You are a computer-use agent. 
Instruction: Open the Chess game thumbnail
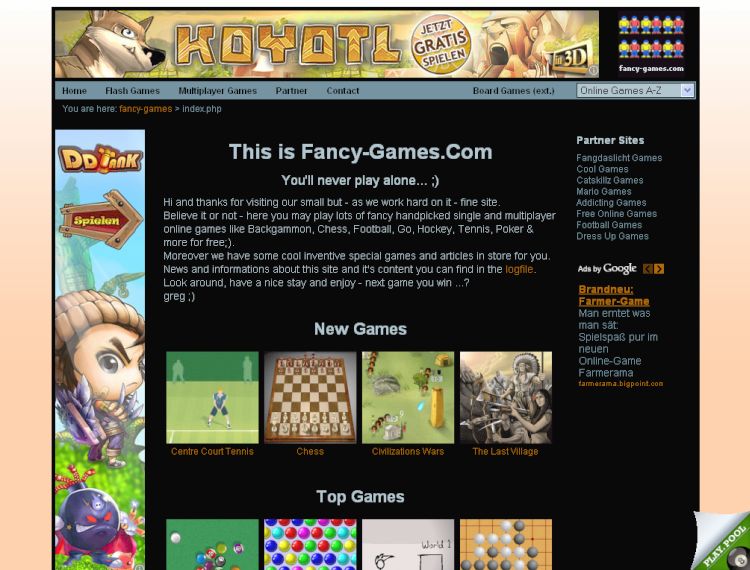(310, 397)
